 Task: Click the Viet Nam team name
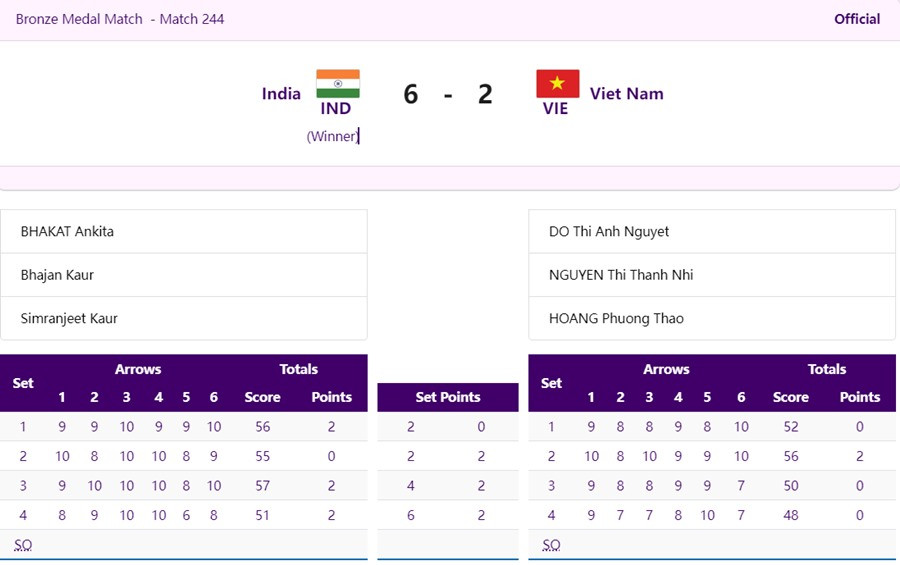[x=626, y=93]
